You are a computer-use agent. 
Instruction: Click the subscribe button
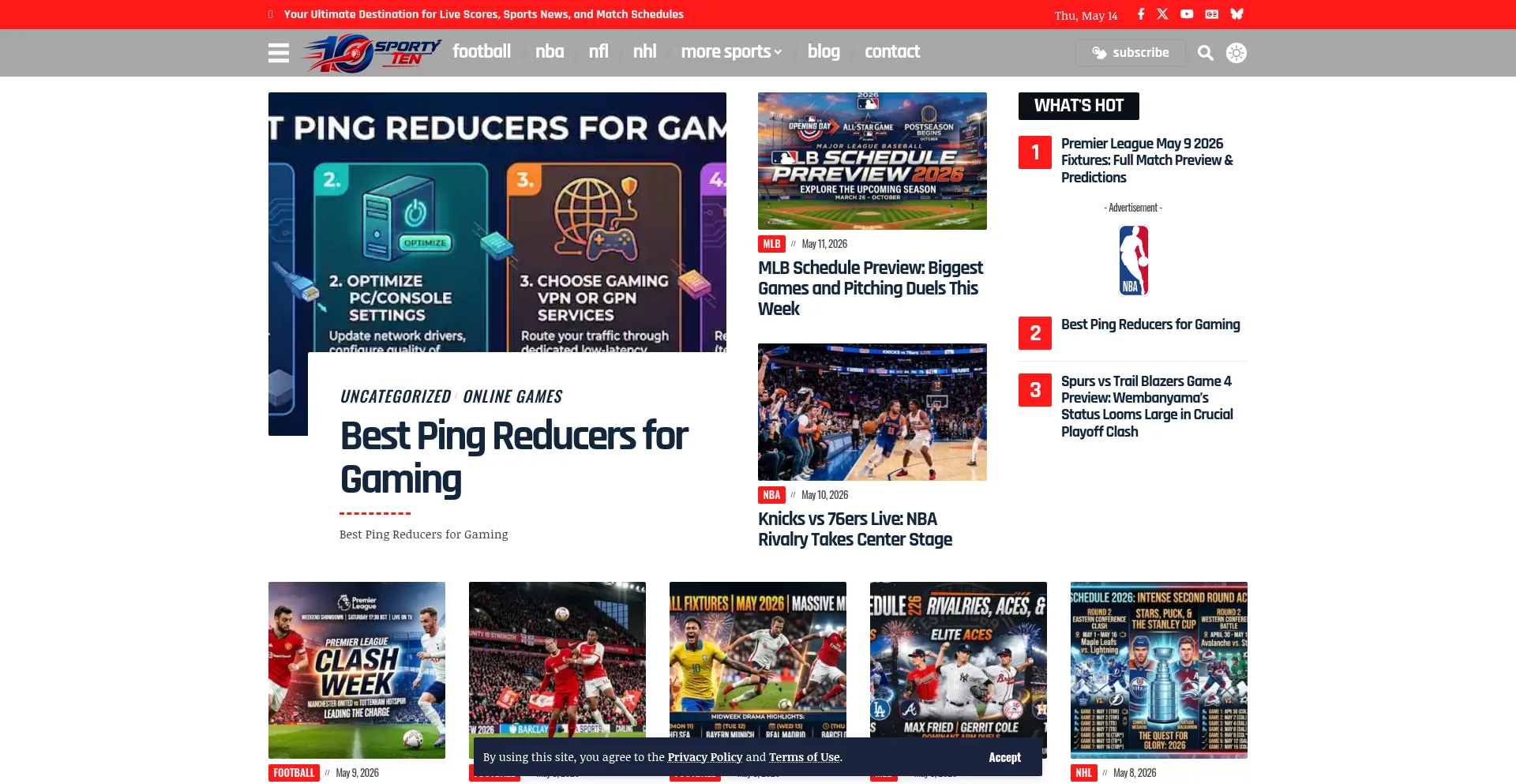coord(1131,53)
